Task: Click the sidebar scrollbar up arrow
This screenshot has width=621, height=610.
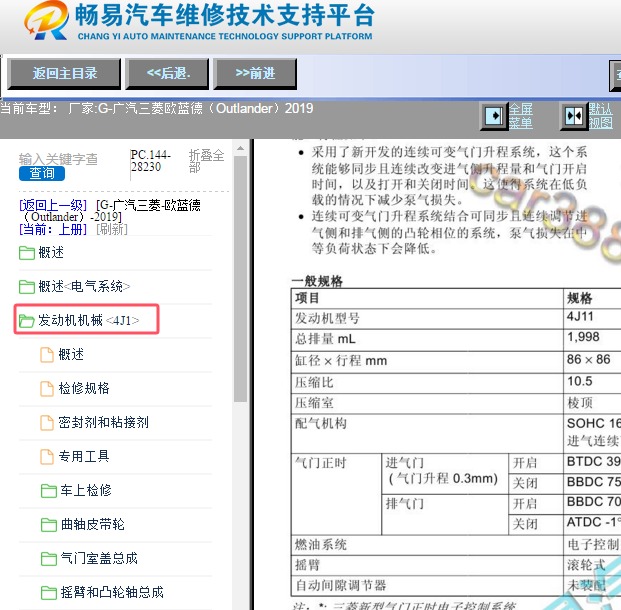Action: [240, 149]
